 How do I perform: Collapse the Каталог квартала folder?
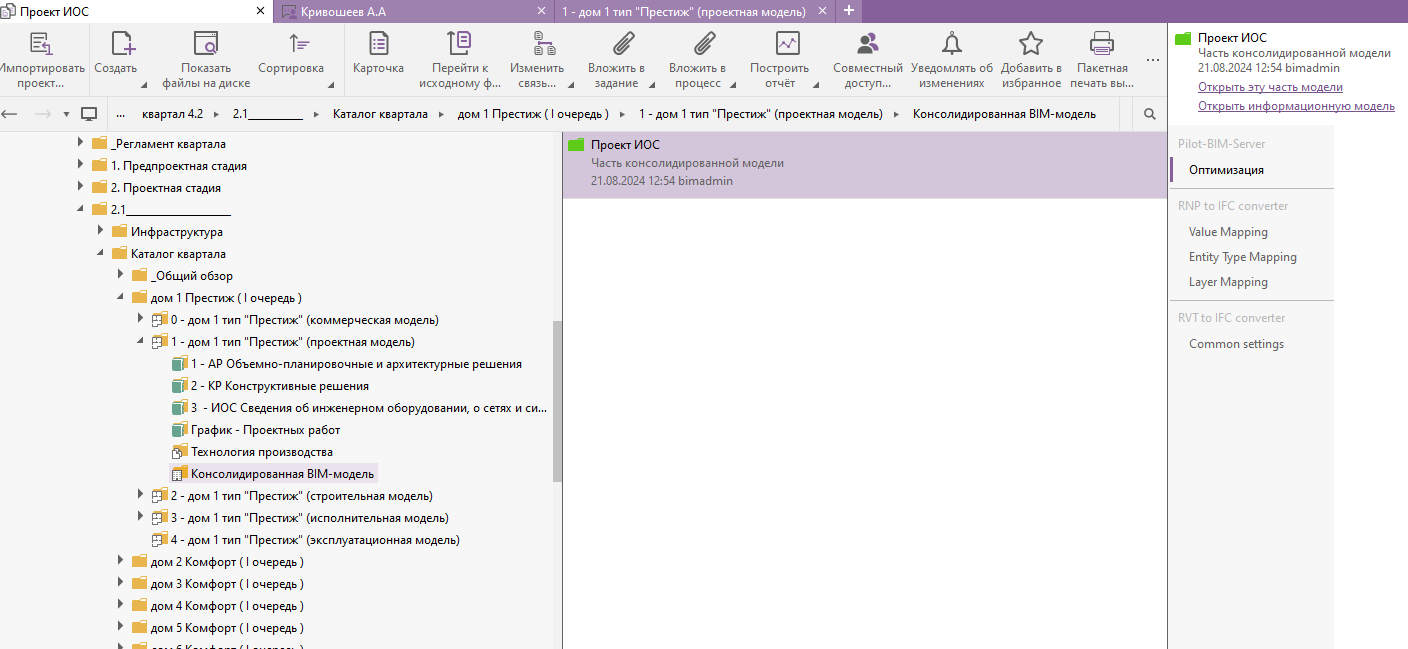tap(102, 254)
